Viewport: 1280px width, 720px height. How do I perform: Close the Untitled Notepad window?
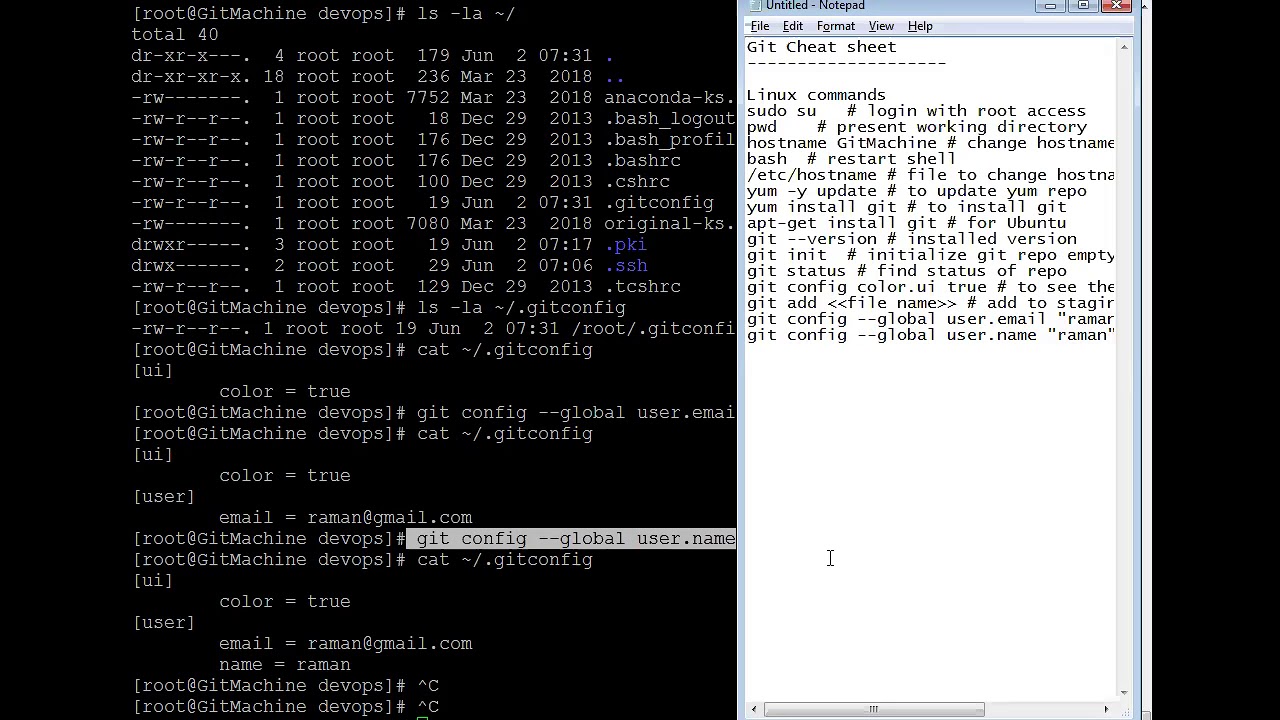pyautogui.click(x=1116, y=6)
